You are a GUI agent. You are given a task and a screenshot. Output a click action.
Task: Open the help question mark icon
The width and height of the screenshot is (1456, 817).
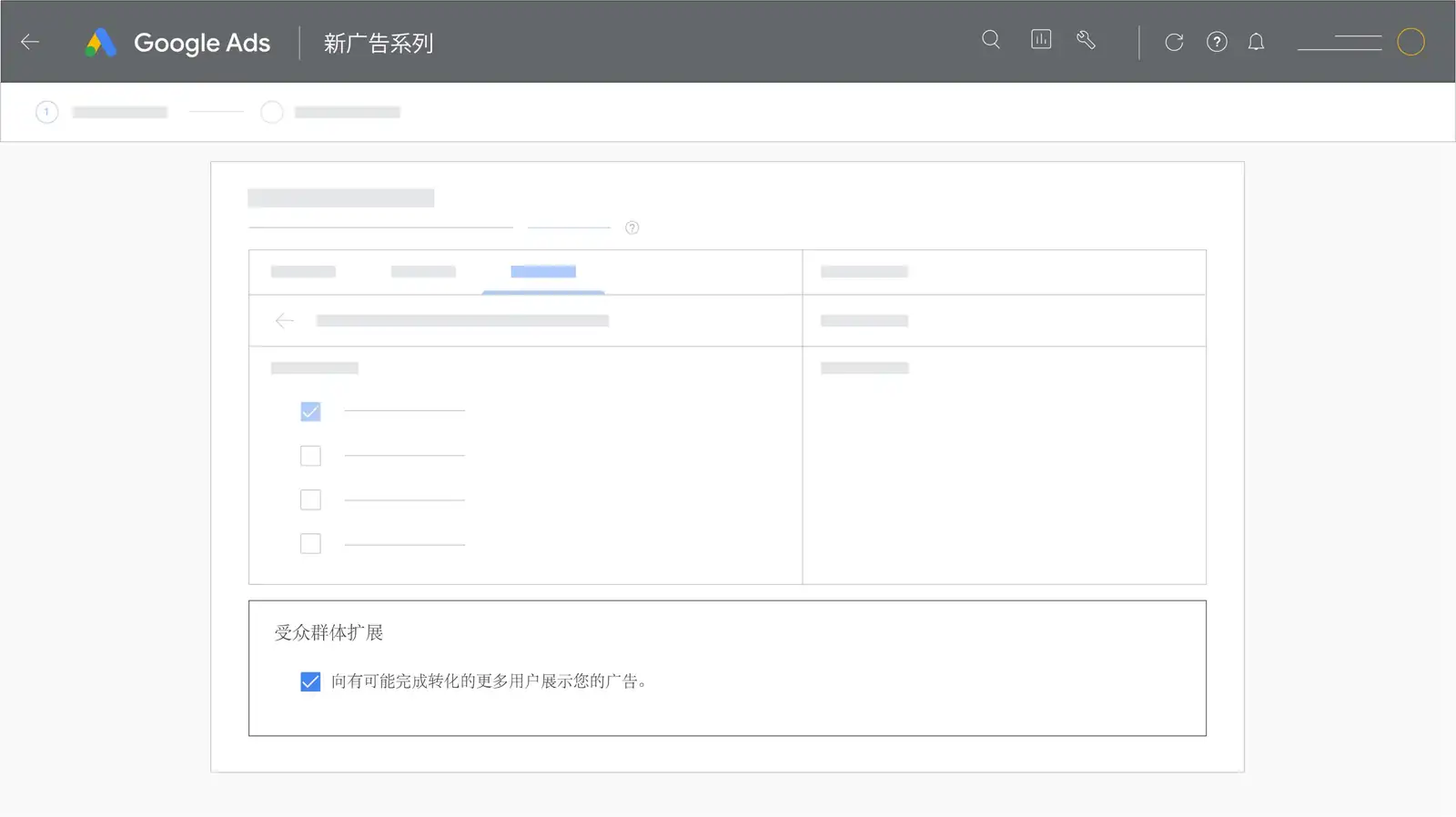coord(1217,42)
